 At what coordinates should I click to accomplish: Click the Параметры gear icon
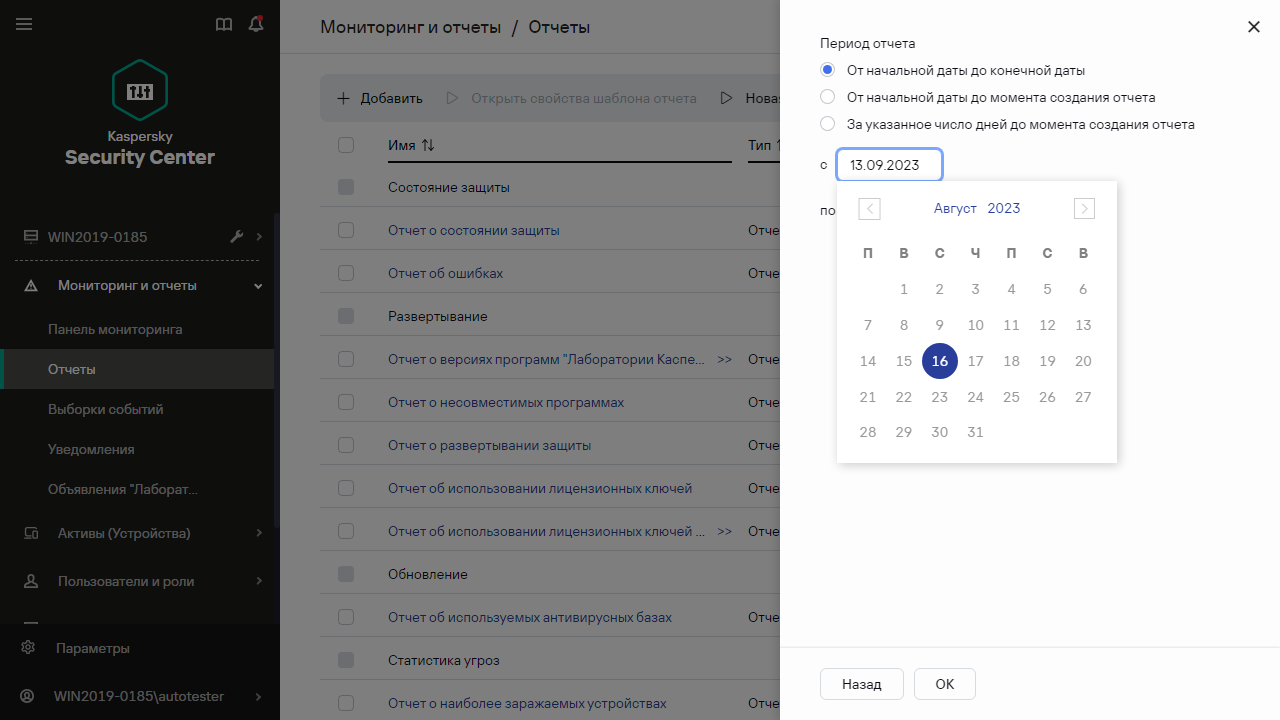(28, 648)
